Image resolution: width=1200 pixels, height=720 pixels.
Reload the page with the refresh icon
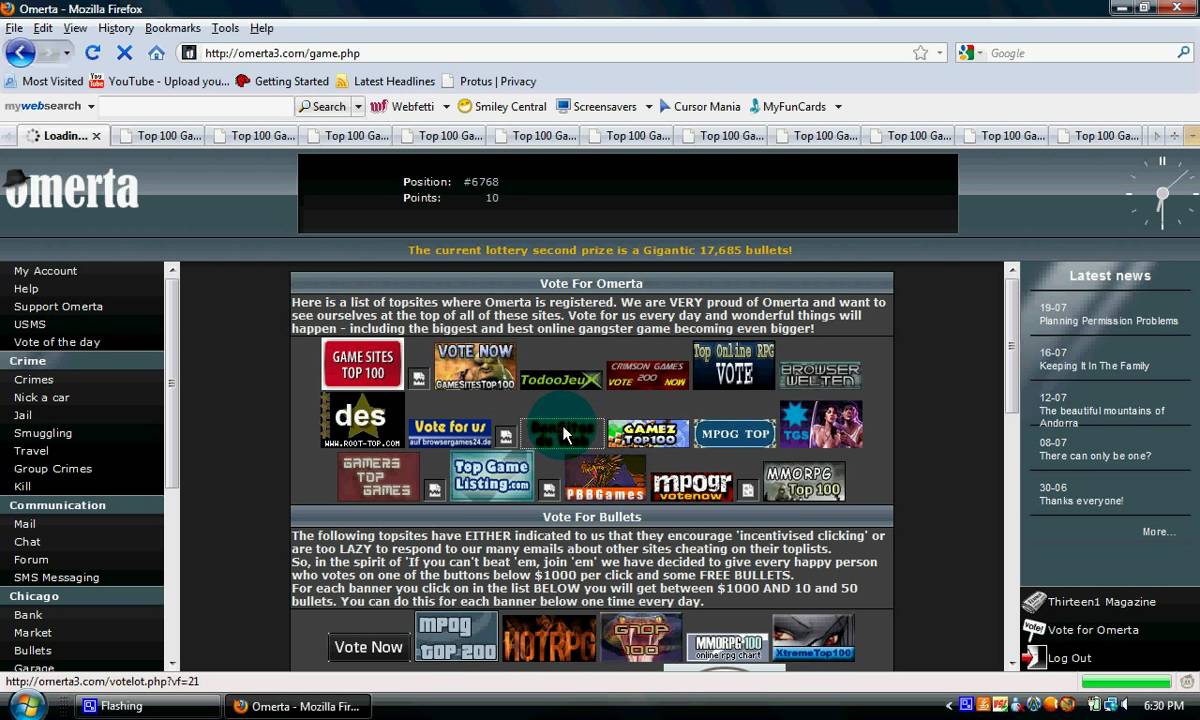(93, 53)
